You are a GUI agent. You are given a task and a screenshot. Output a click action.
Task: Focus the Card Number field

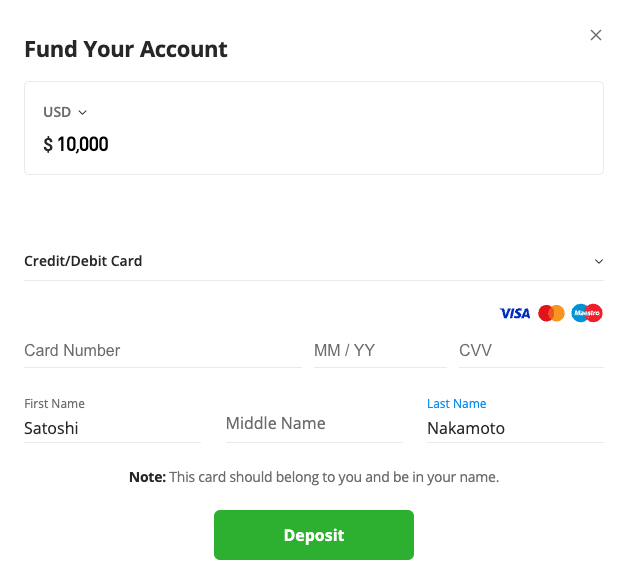click(162, 351)
